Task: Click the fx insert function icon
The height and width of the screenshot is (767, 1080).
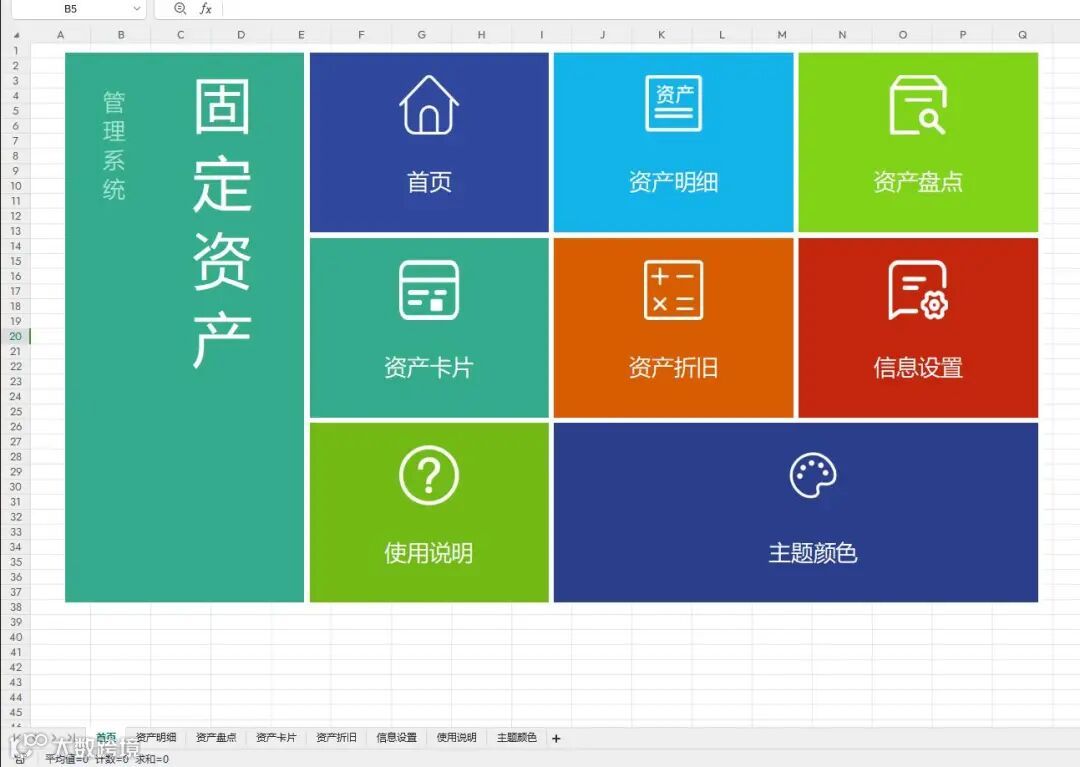Action: point(205,8)
